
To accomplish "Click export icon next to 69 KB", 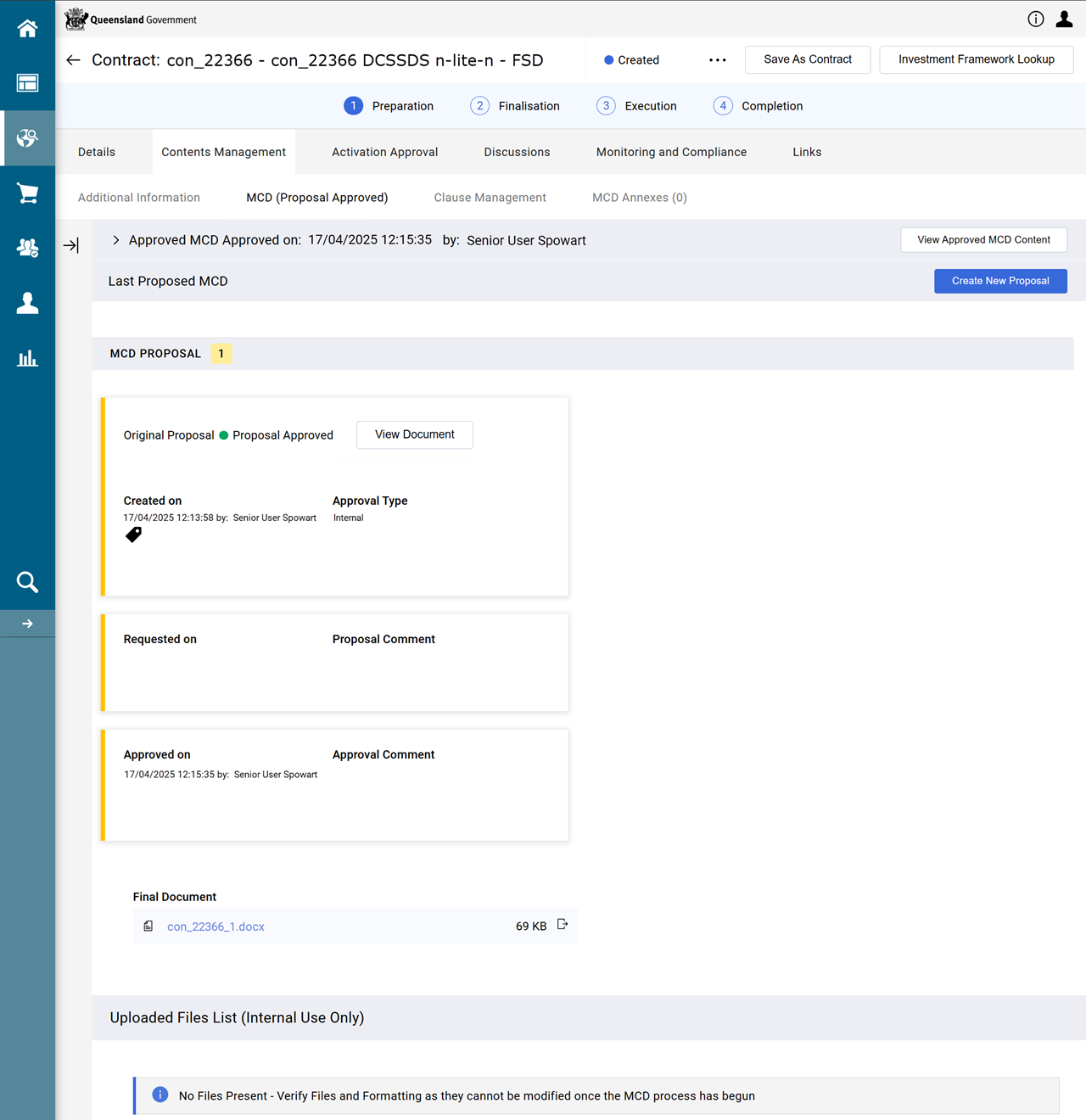I will coord(562,925).
